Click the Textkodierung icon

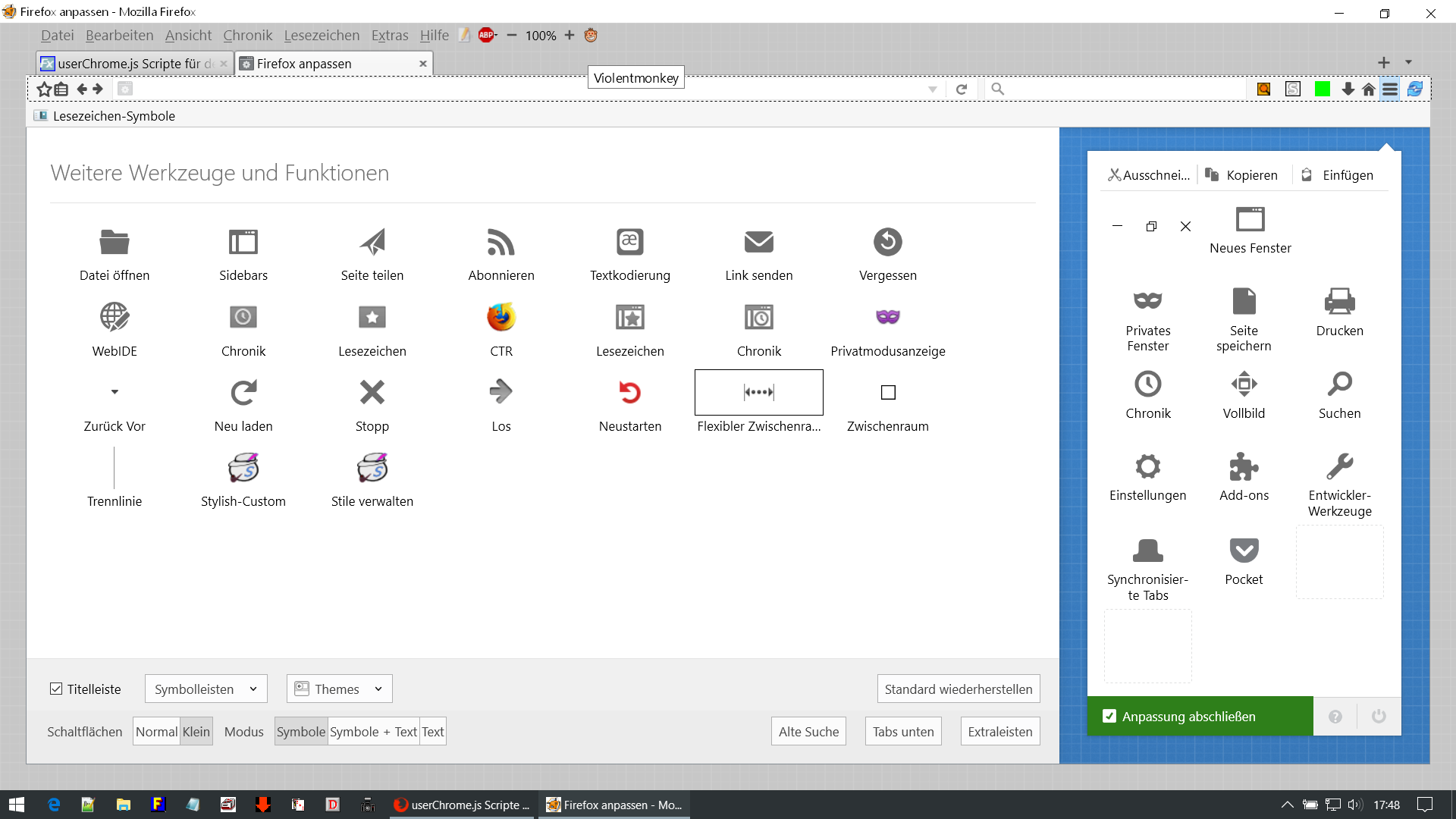(x=629, y=243)
